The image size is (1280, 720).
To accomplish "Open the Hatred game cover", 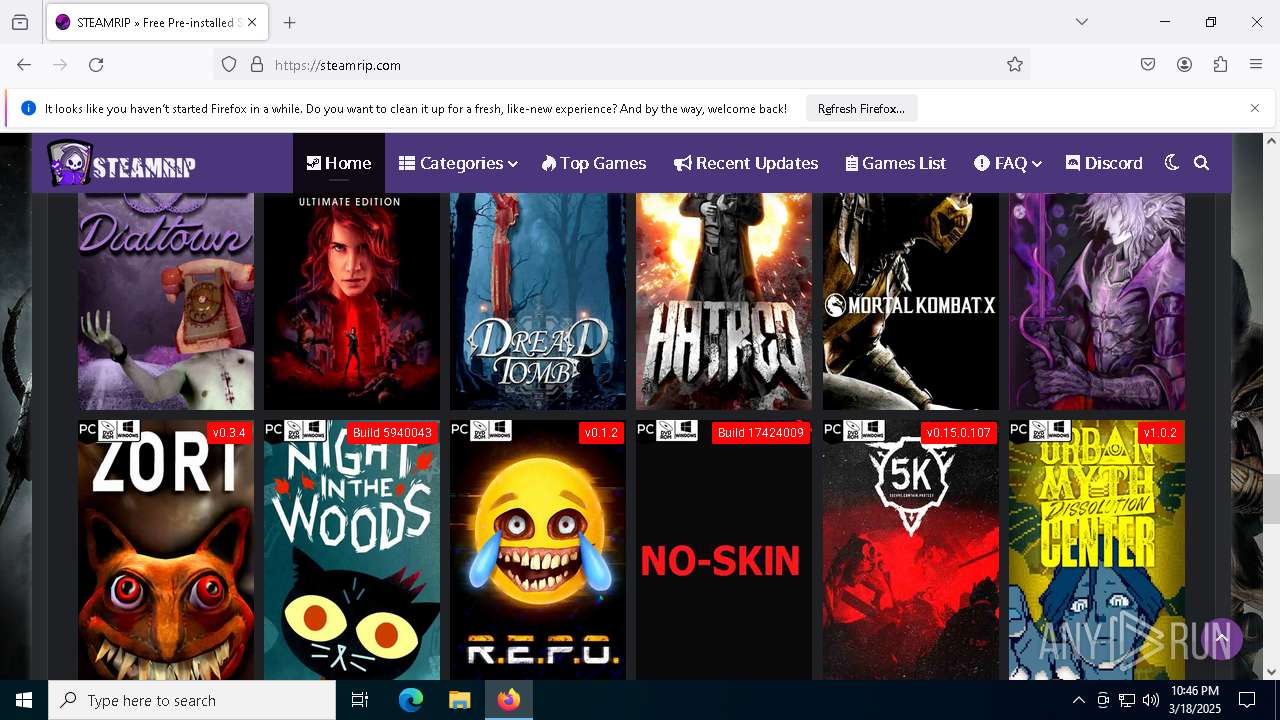I will click(724, 301).
